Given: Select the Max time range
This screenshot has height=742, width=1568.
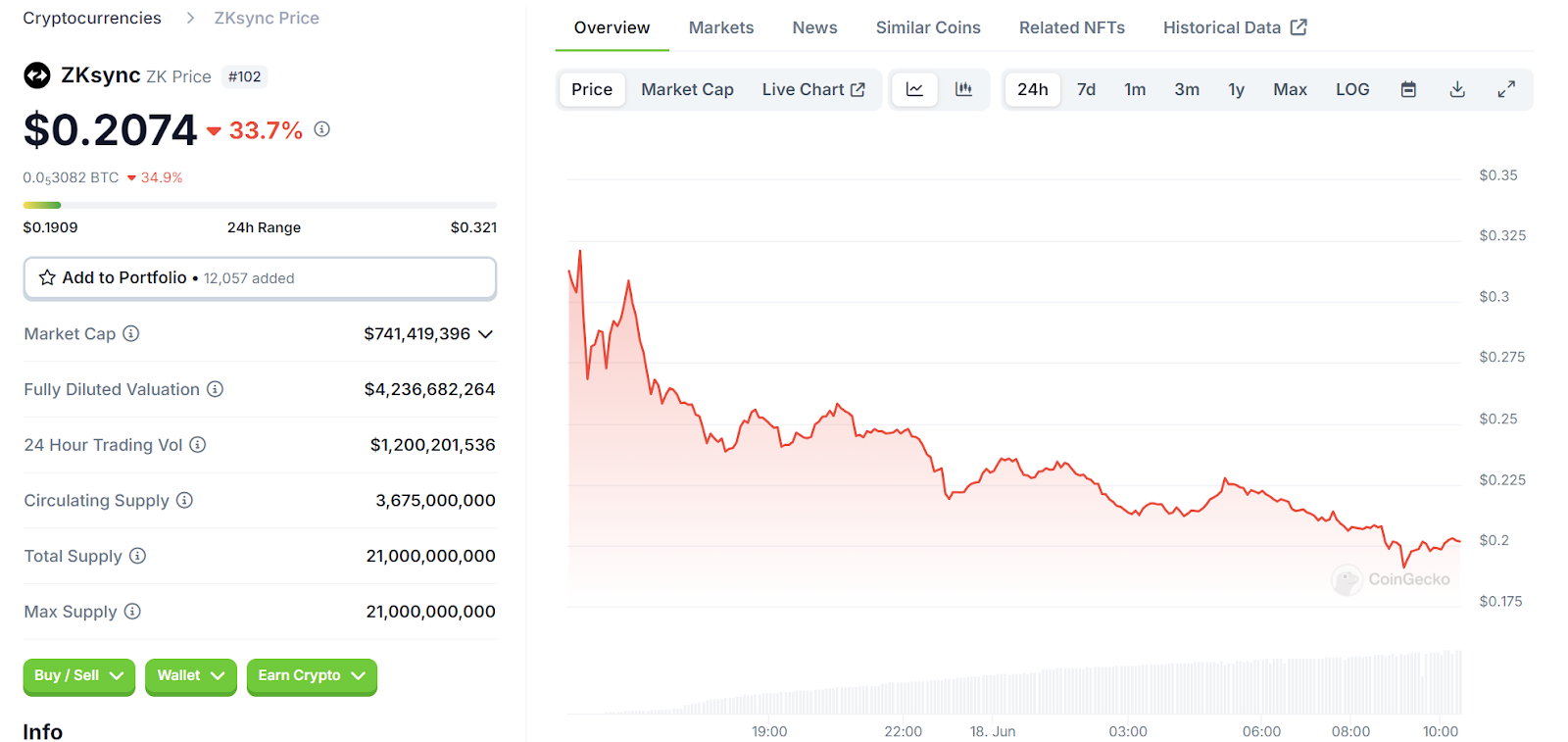Looking at the screenshot, I should (x=1290, y=89).
